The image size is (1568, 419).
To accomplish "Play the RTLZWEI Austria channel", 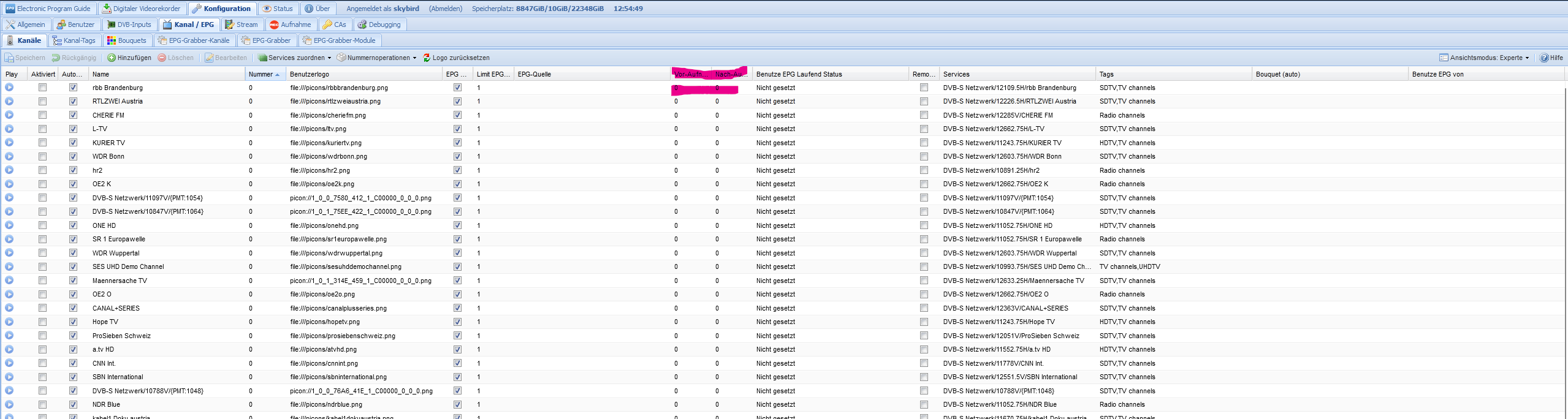I will tap(9, 101).
